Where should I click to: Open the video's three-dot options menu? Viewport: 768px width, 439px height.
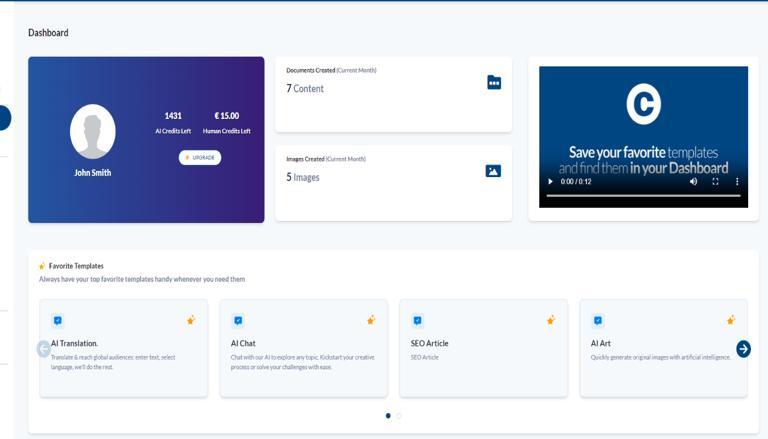(737, 182)
